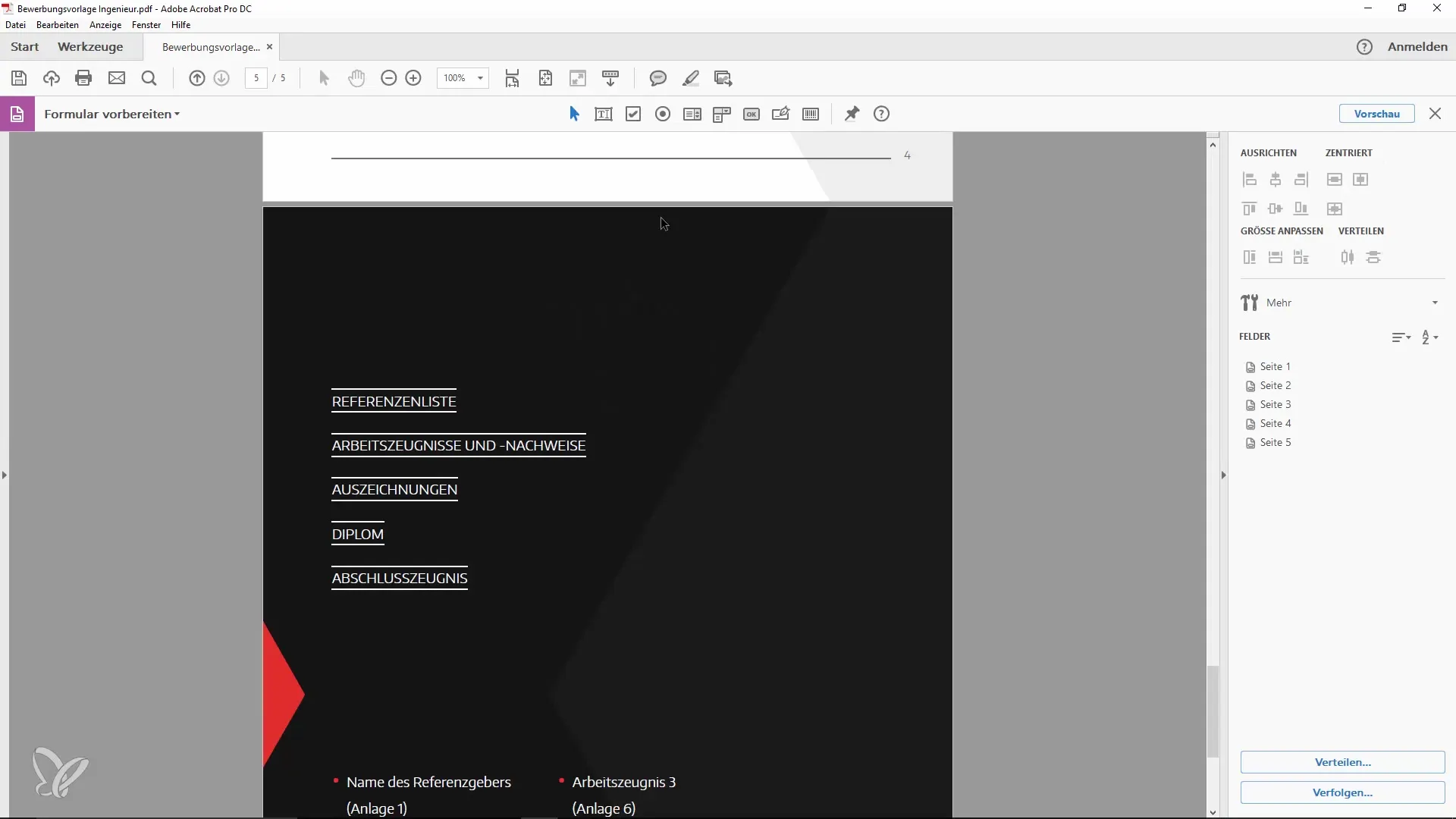This screenshot has height=819, width=1456.
Task: Click the Vorschau button
Action: (1377, 115)
